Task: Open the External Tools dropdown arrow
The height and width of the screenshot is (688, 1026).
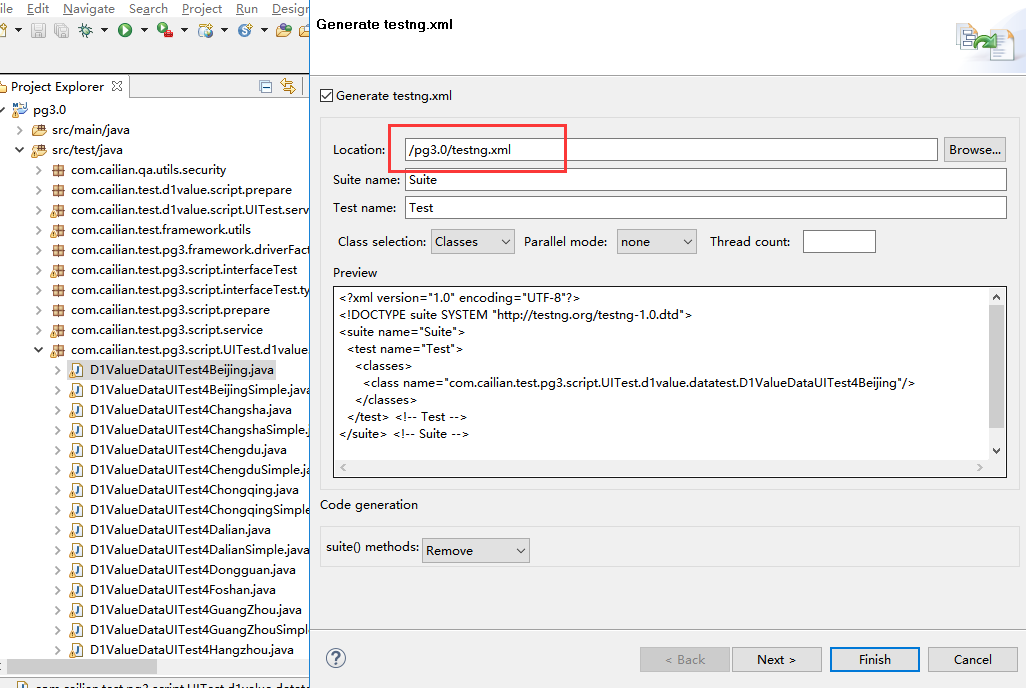Action: point(184,30)
